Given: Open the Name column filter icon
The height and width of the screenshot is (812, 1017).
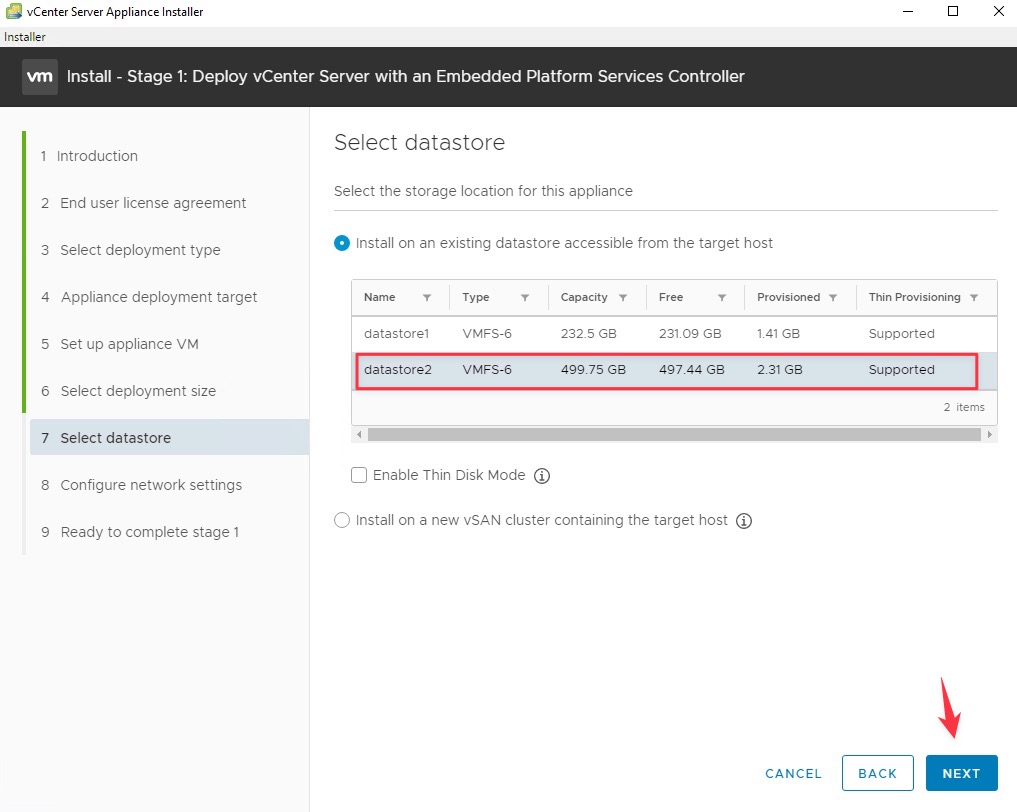Looking at the screenshot, I should click(427, 298).
